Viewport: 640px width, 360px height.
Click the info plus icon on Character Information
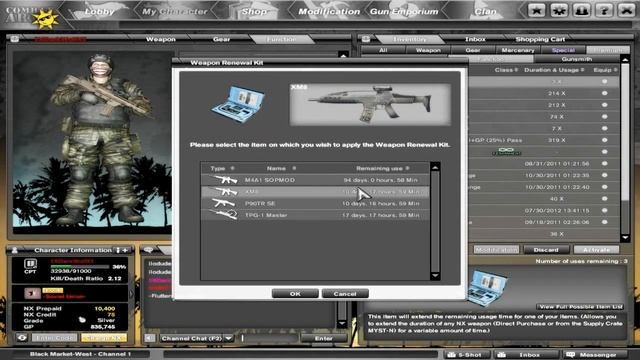tap(122, 250)
